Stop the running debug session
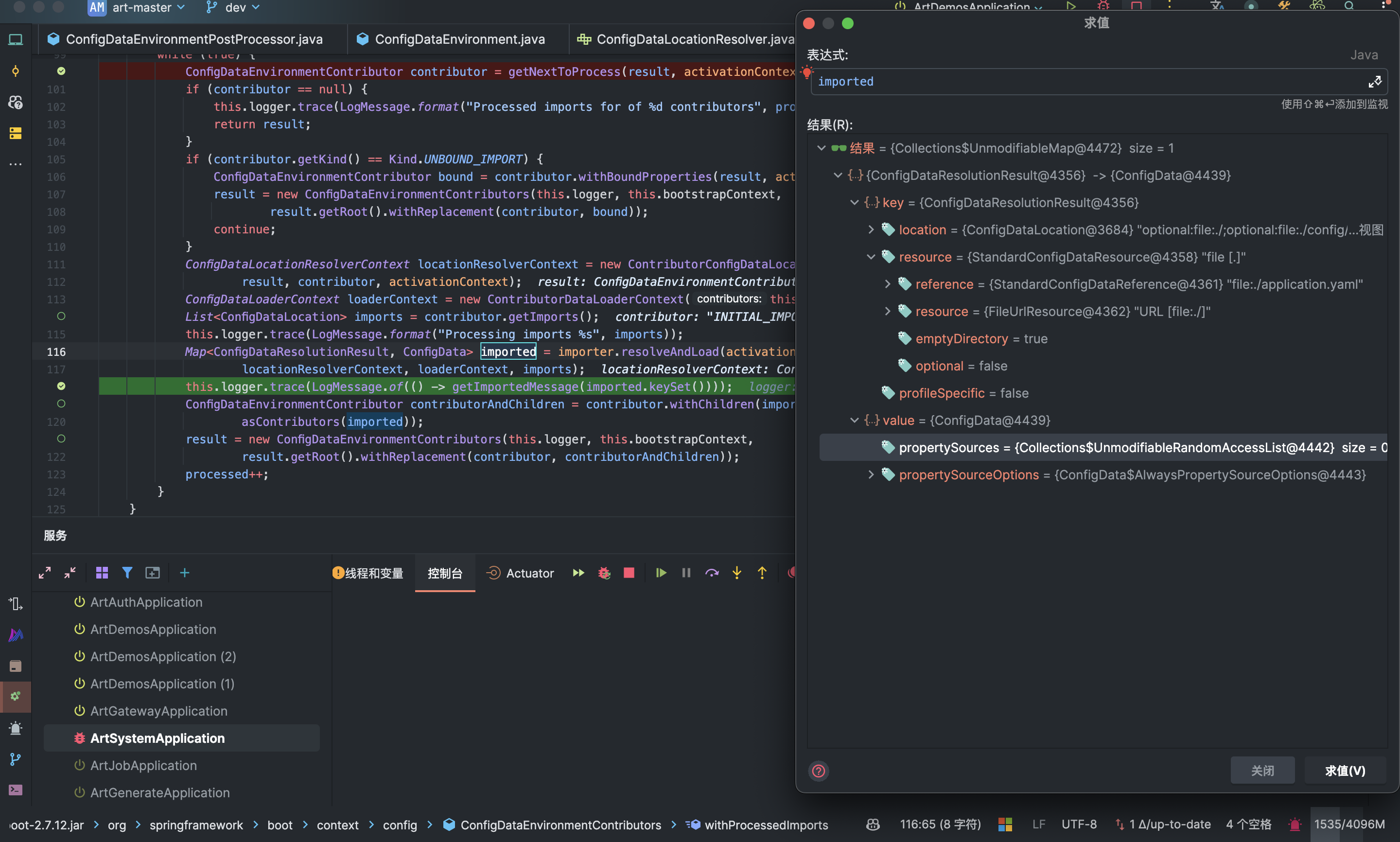The height and width of the screenshot is (842, 1400). point(629,573)
